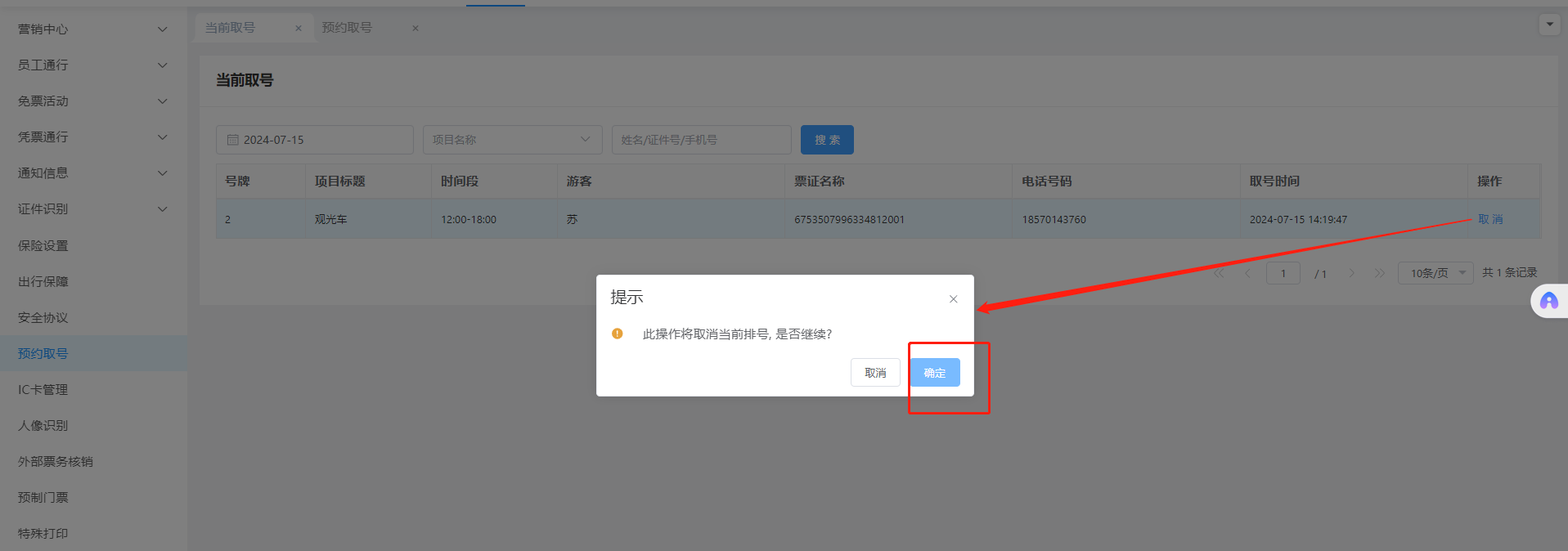Click 取消 button in the dialog
The width and height of the screenshot is (1568, 551).
click(x=875, y=373)
